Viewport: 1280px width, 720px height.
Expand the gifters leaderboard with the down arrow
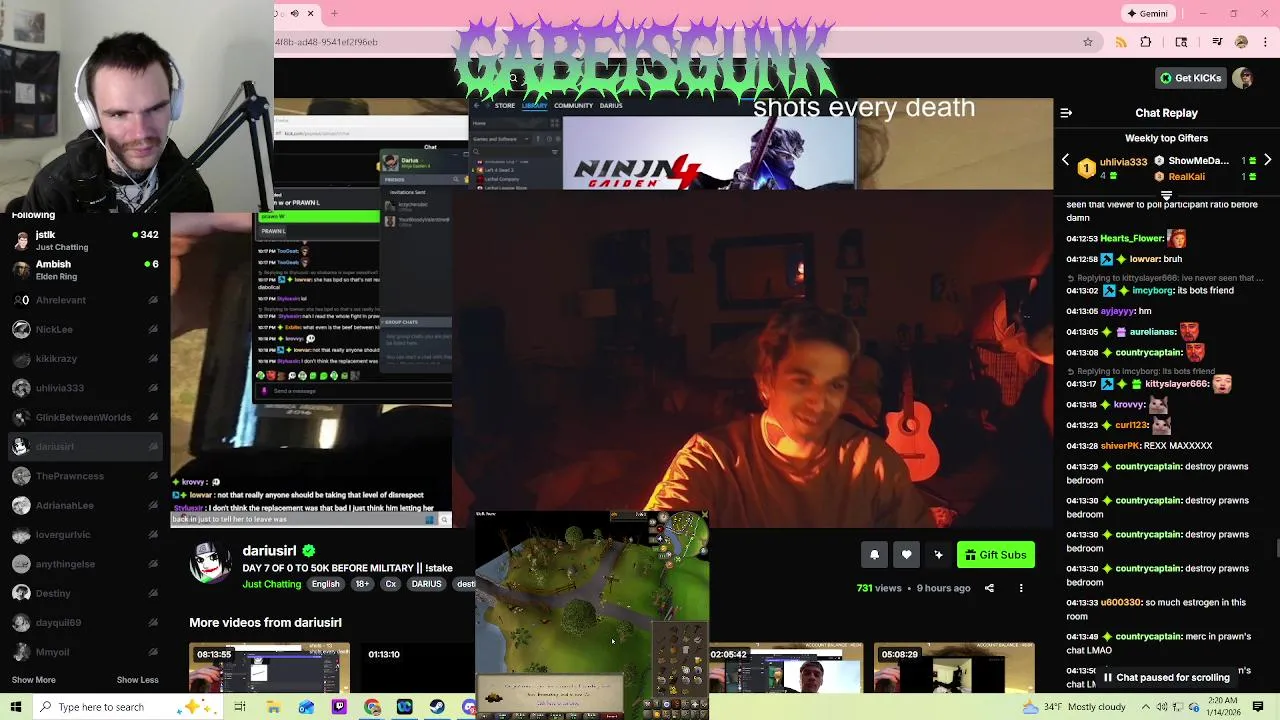click(x=1166, y=194)
